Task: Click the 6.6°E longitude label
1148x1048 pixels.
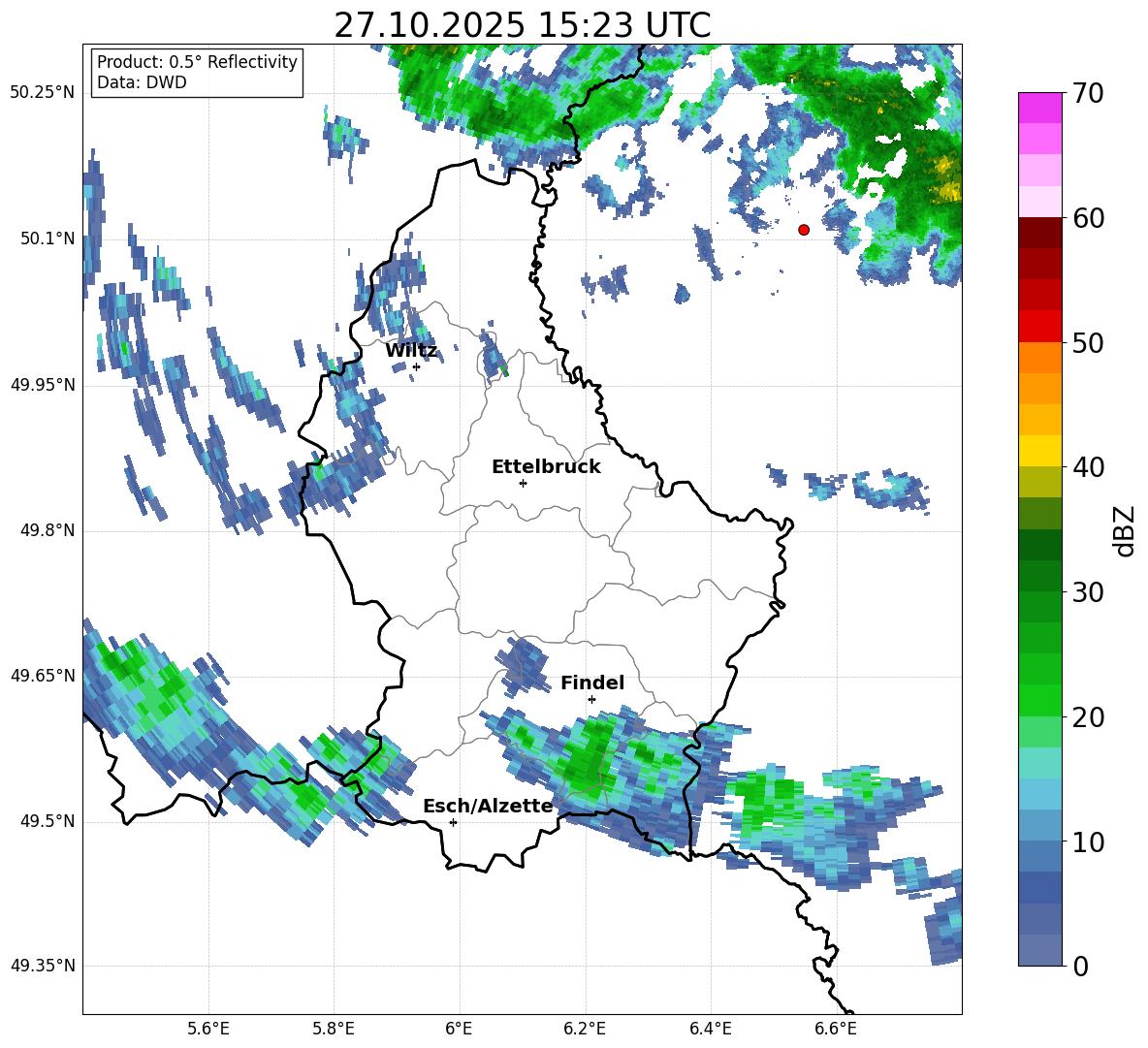Action: 836,1029
